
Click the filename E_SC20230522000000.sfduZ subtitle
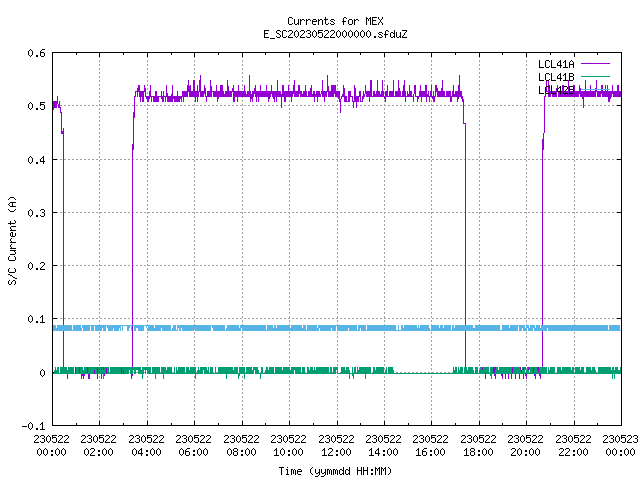335,34
